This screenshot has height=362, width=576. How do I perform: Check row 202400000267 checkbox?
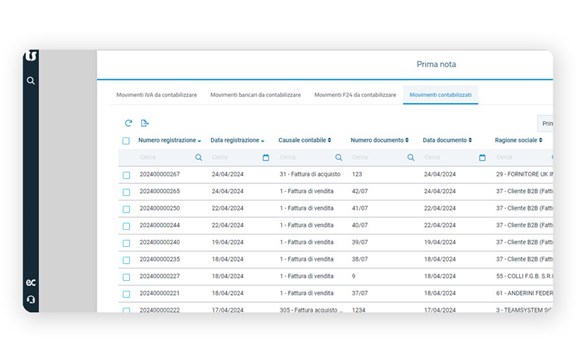126,175
